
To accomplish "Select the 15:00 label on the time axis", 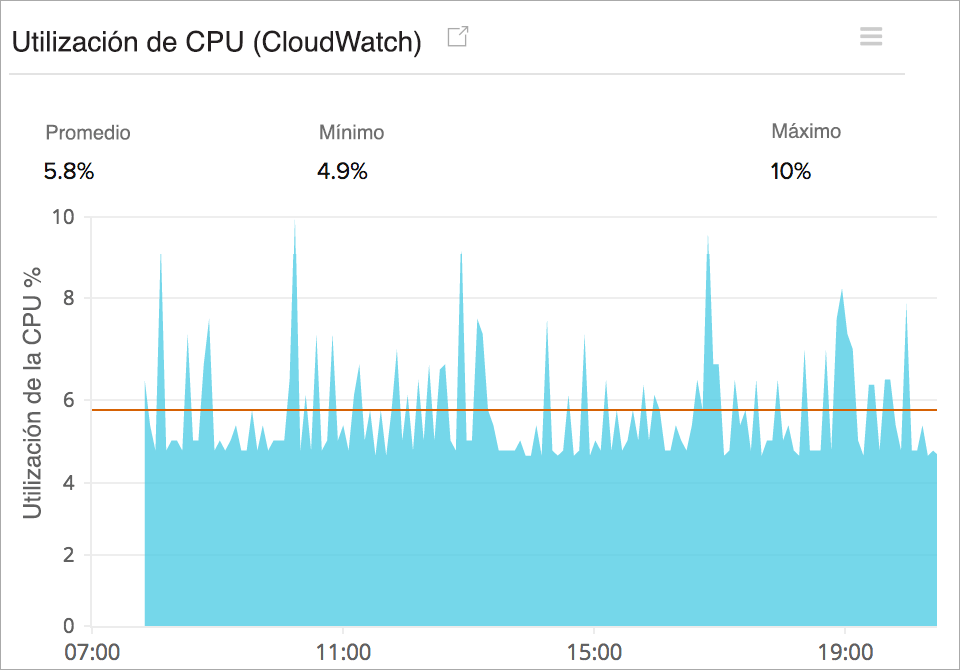I will point(597,653).
